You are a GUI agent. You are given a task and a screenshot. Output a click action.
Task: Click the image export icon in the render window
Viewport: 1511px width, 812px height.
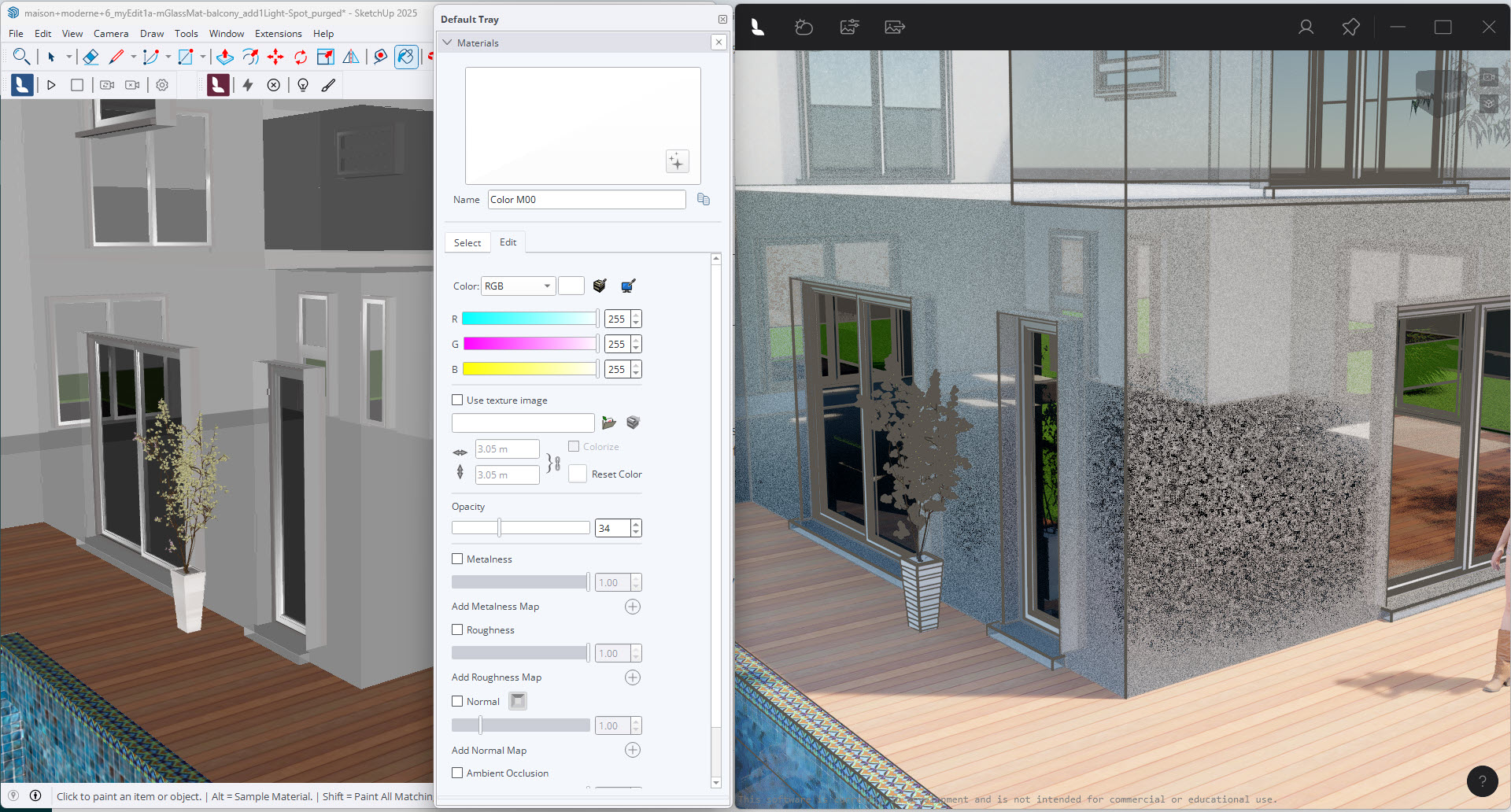(x=893, y=27)
